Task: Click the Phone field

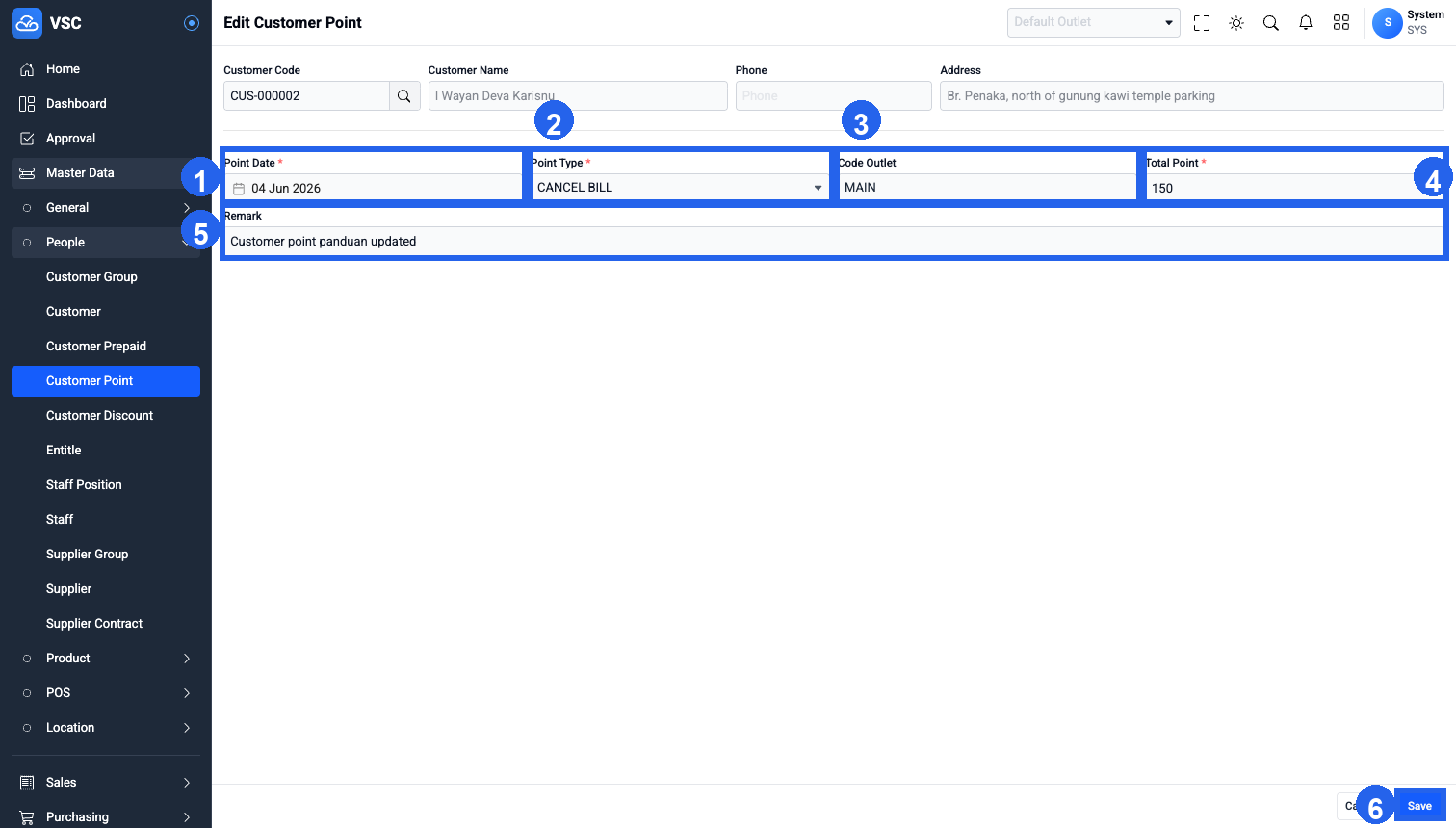Action: 834,96
